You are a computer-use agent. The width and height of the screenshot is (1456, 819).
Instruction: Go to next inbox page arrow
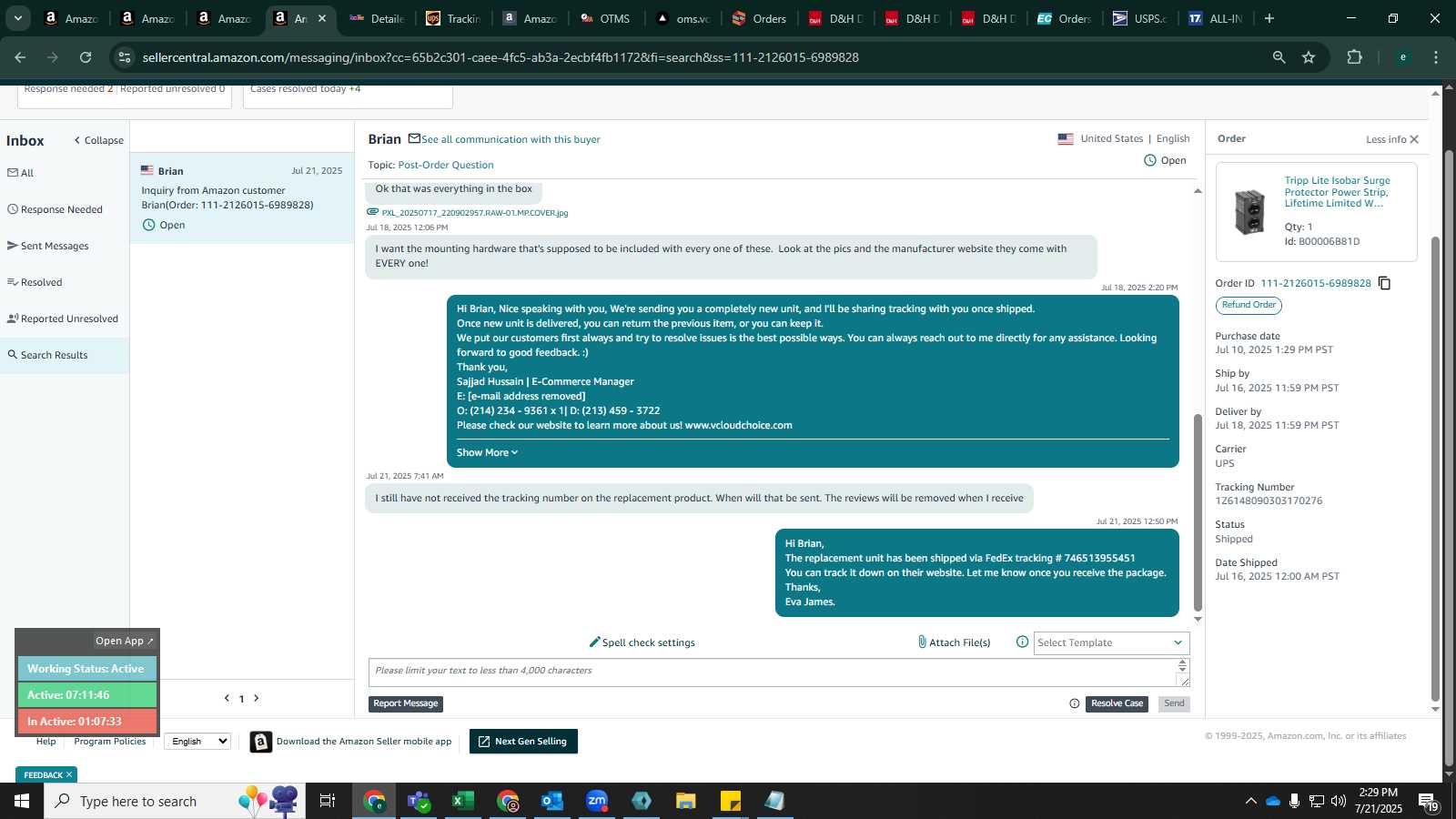(x=257, y=698)
